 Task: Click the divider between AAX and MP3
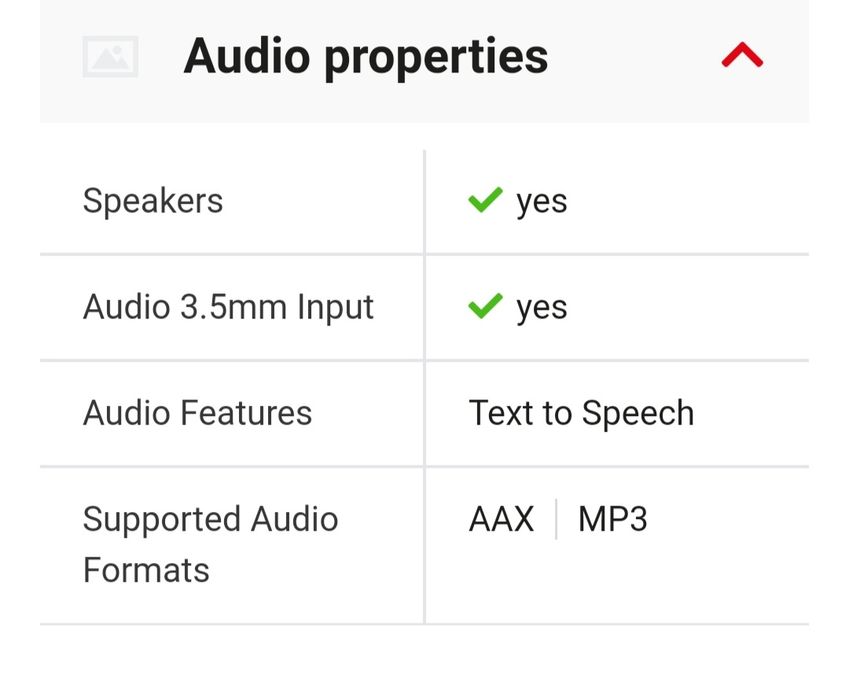pos(556,520)
